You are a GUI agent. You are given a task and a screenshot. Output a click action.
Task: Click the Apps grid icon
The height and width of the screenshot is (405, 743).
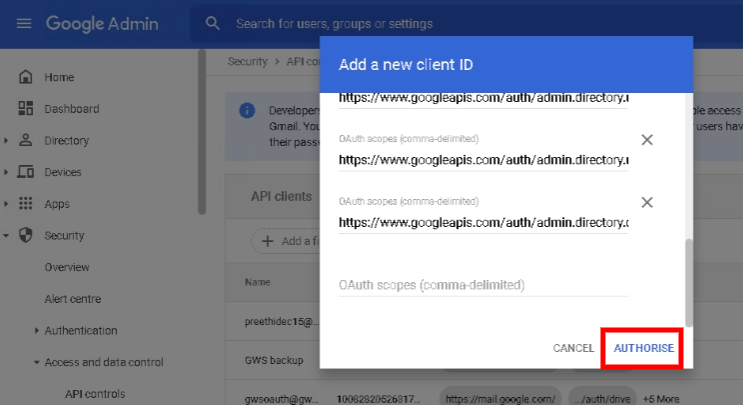pyautogui.click(x=26, y=204)
